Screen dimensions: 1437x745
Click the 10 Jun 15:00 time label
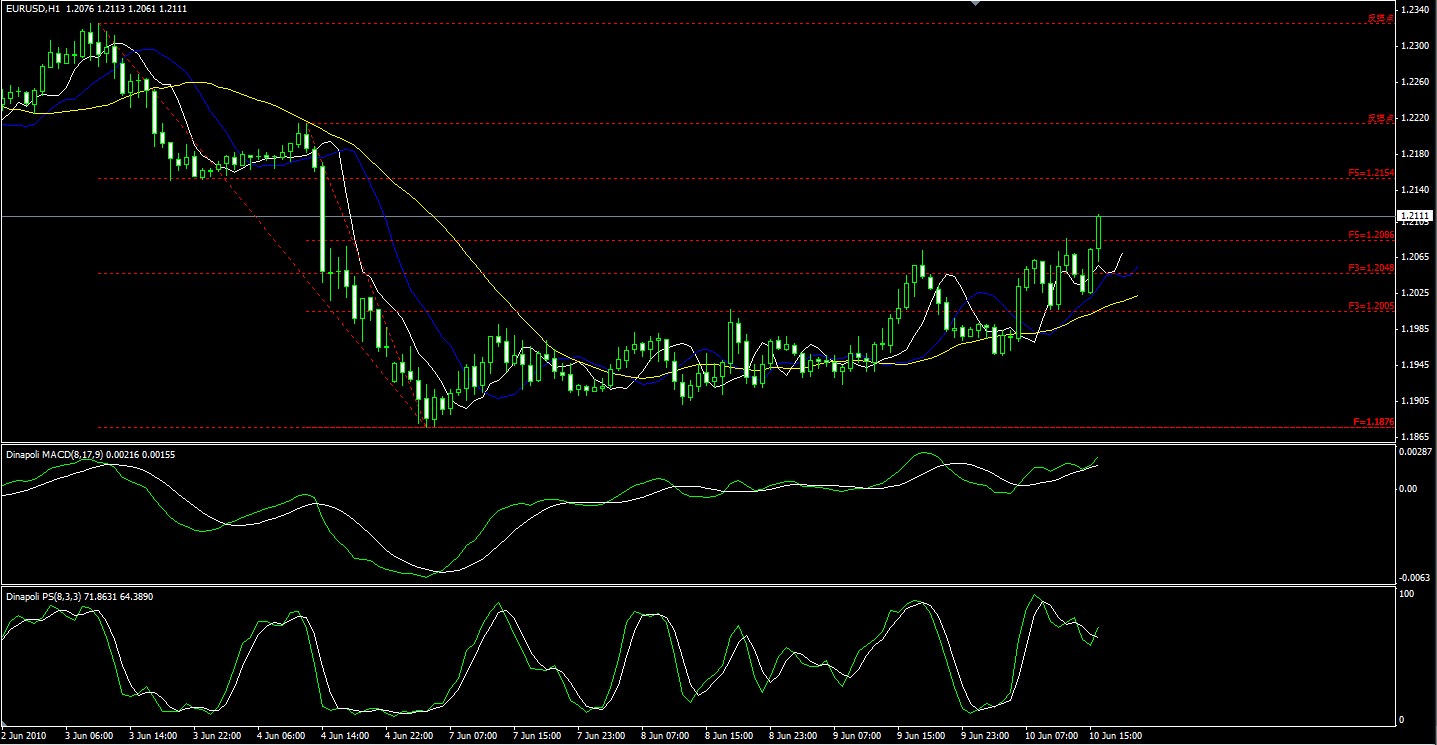pyautogui.click(x=1116, y=735)
